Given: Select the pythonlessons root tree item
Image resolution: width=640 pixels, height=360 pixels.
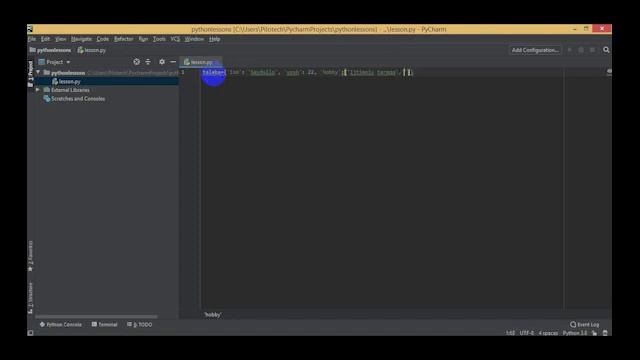Looking at the screenshot, I should click(68, 73).
